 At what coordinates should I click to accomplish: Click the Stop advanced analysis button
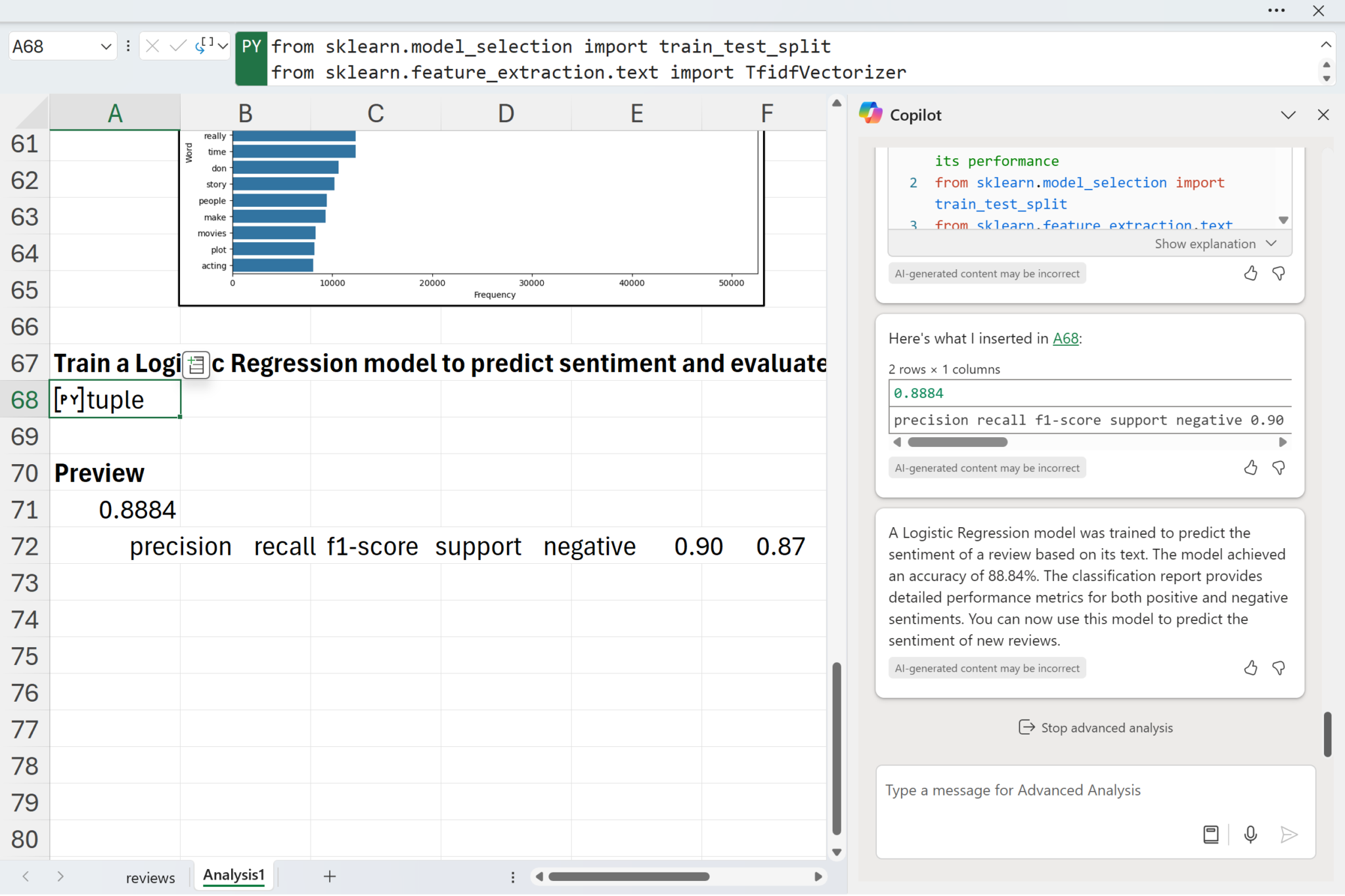(x=1095, y=727)
